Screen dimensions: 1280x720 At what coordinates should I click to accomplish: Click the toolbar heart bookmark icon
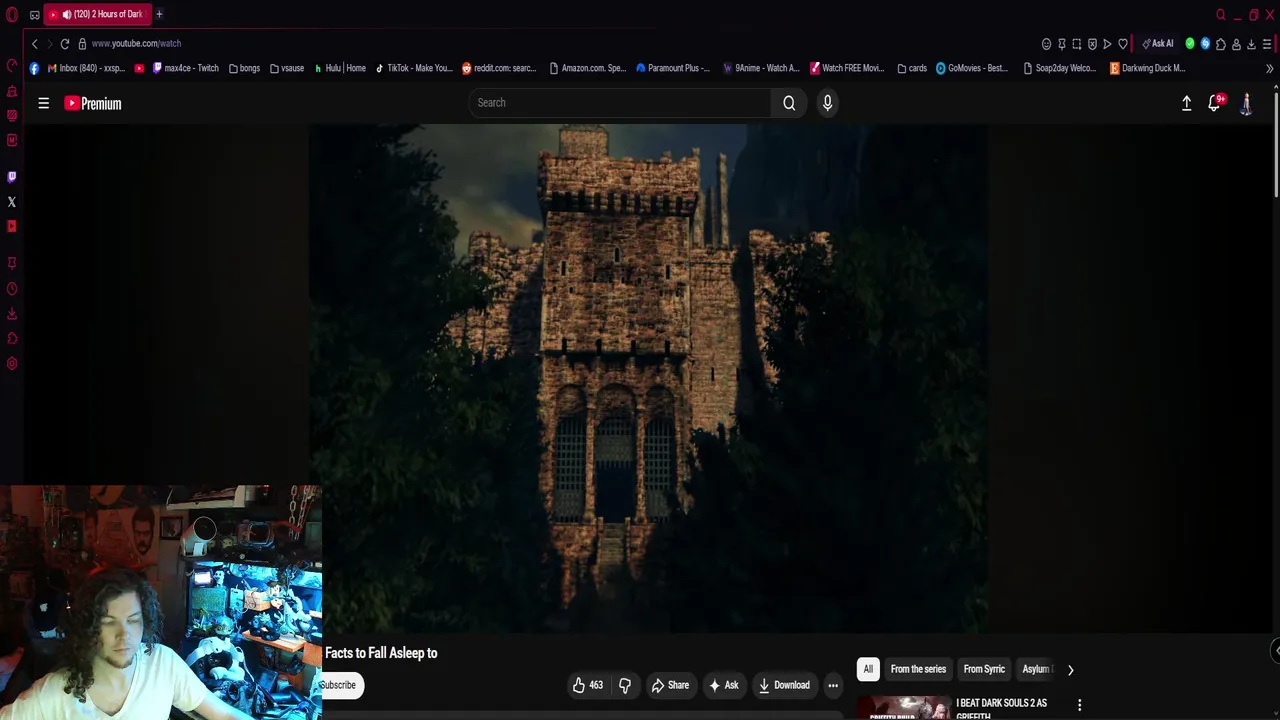click(x=1123, y=44)
